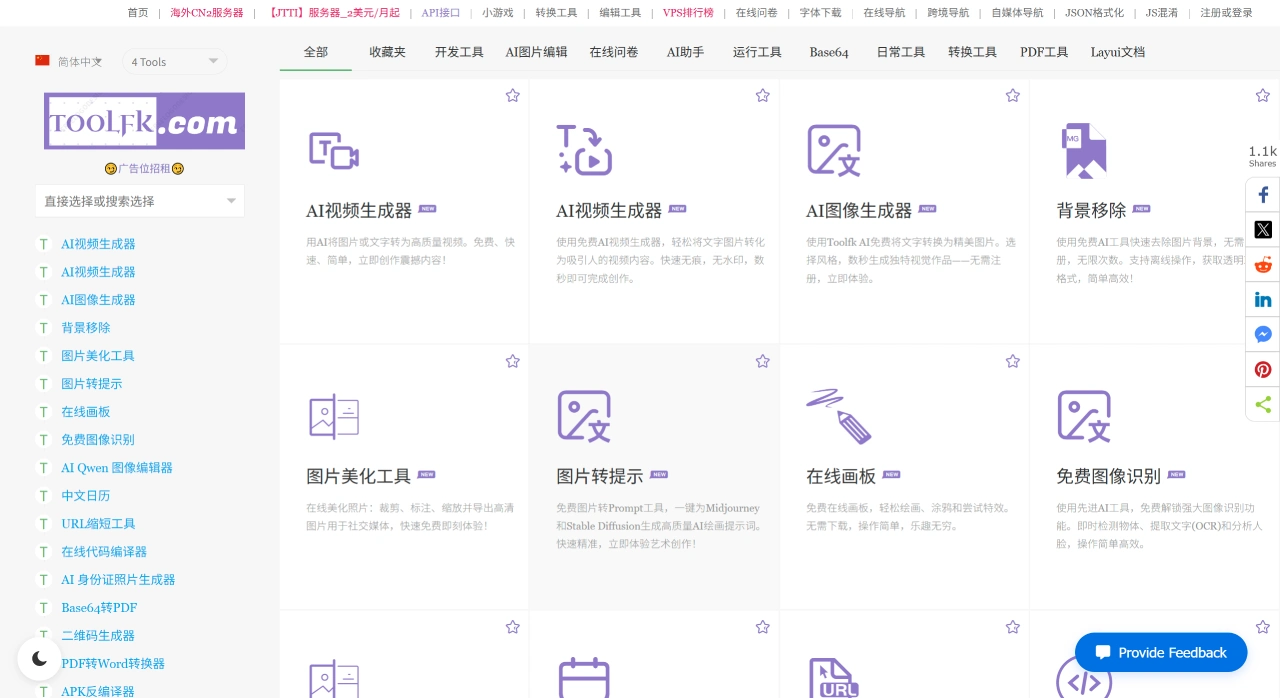Click the 图片转提示 tool icon
This screenshot has height=698, width=1280.
584,416
